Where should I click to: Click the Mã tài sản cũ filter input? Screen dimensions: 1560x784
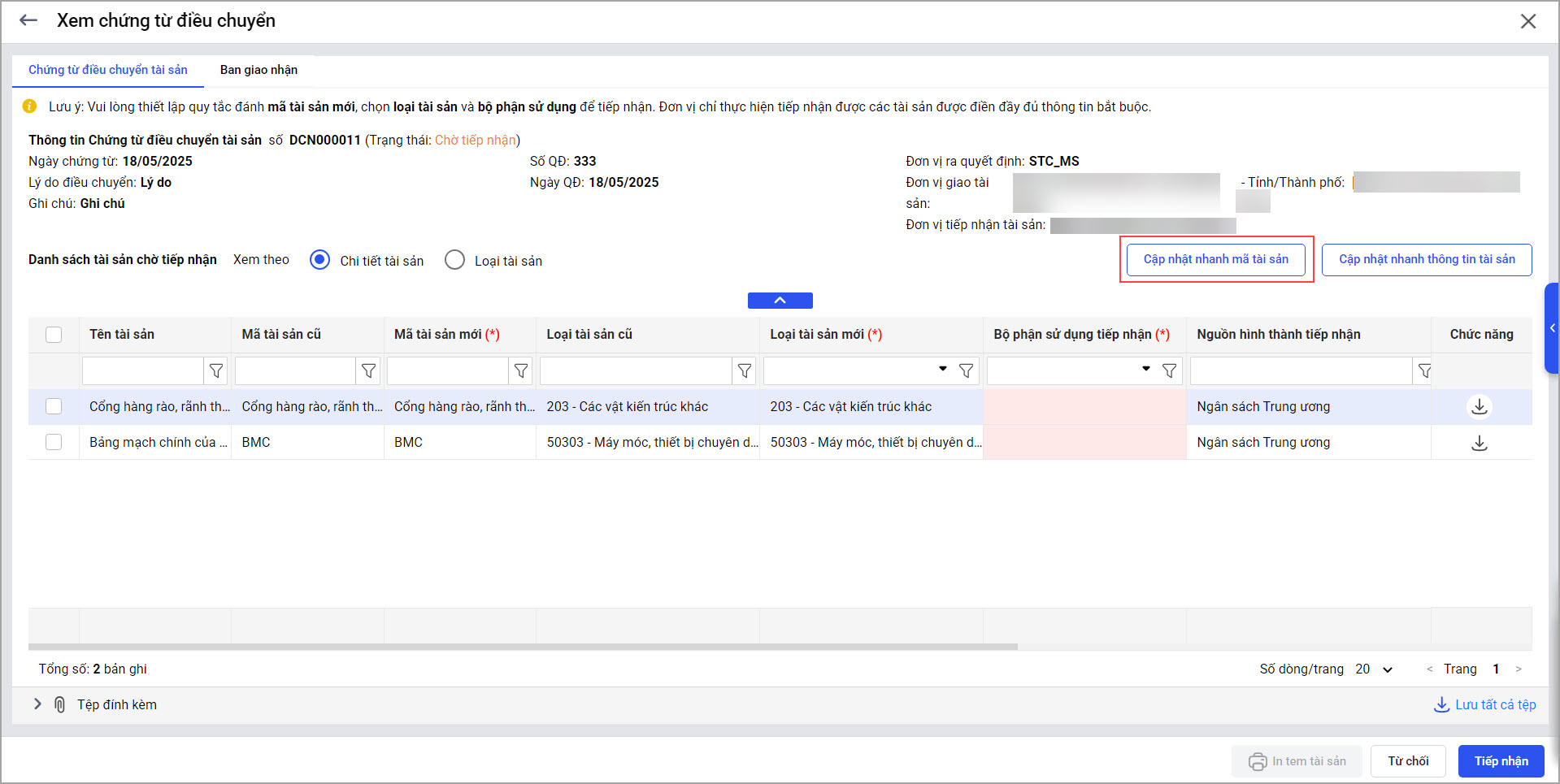click(295, 371)
